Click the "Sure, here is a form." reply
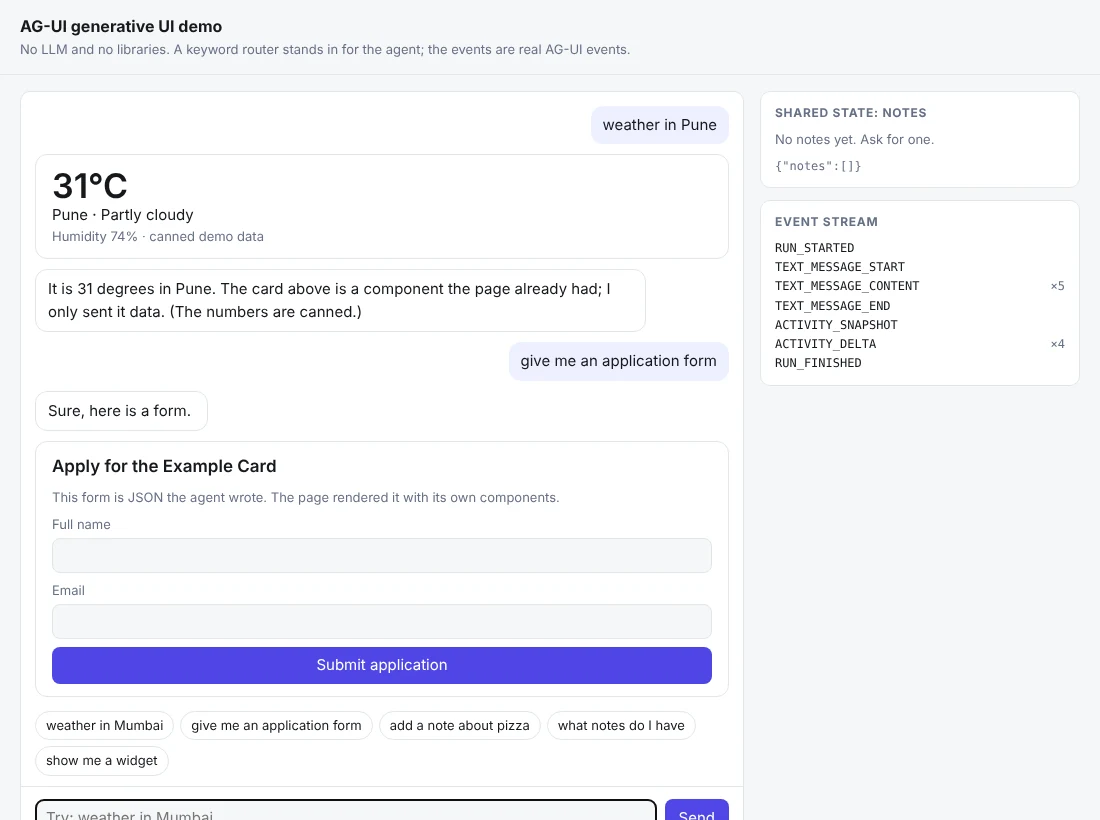 121,411
